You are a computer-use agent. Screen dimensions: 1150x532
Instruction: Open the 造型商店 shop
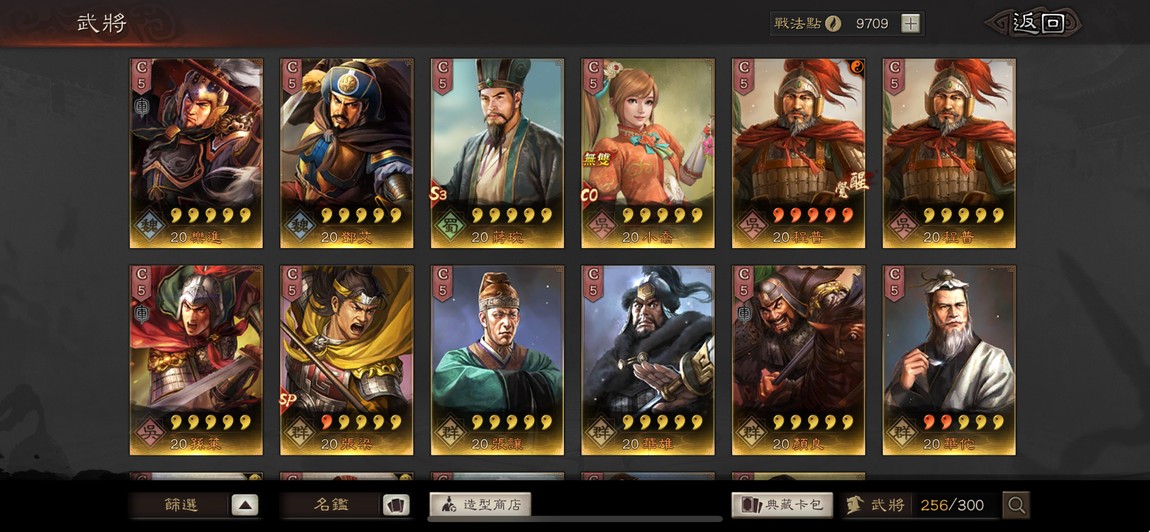pyautogui.click(x=480, y=505)
